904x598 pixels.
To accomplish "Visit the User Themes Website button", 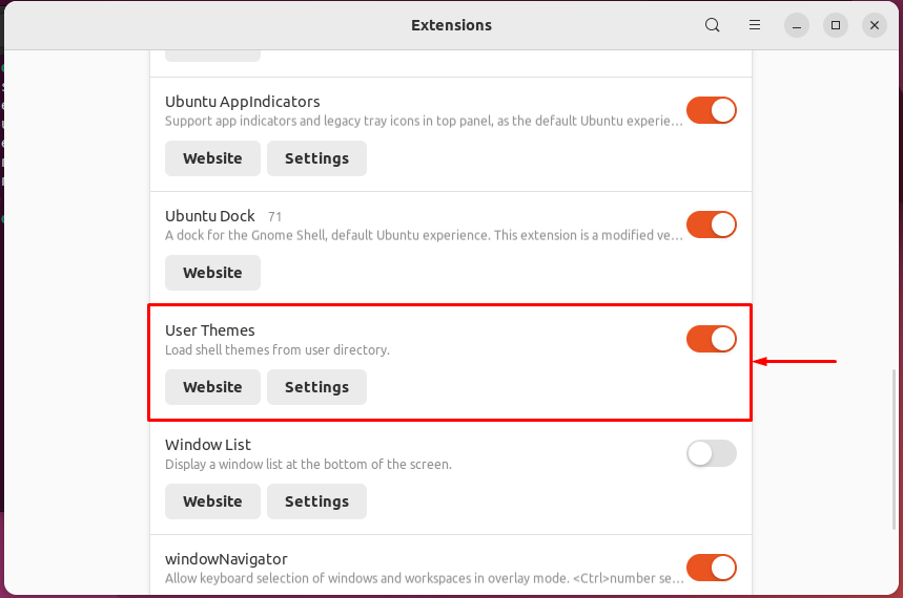I will pyautogui.click(x=212, y=387).
